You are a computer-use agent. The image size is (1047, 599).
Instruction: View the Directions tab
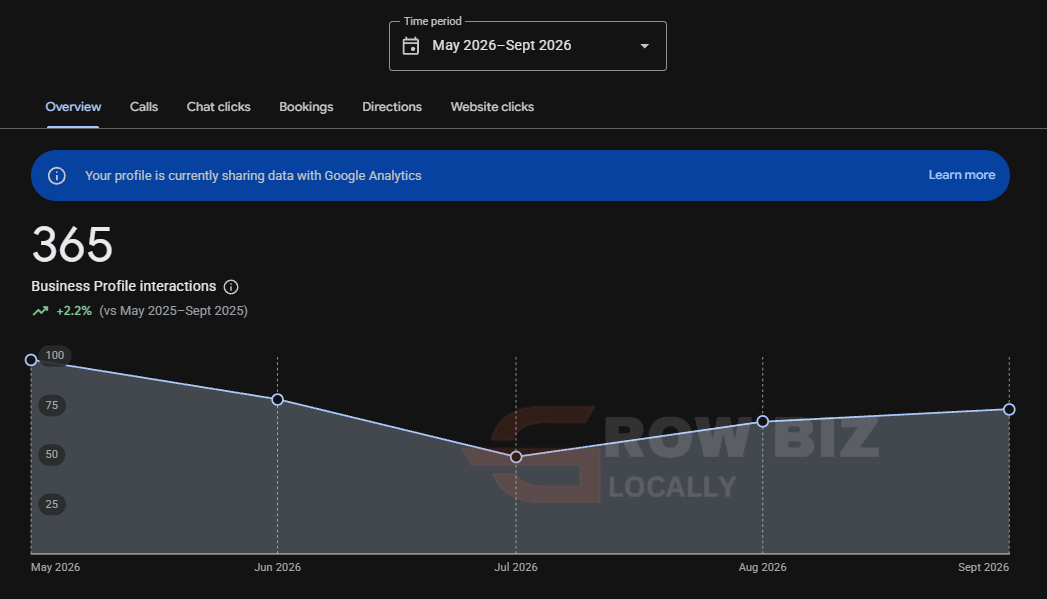click(x=392, y=107)
